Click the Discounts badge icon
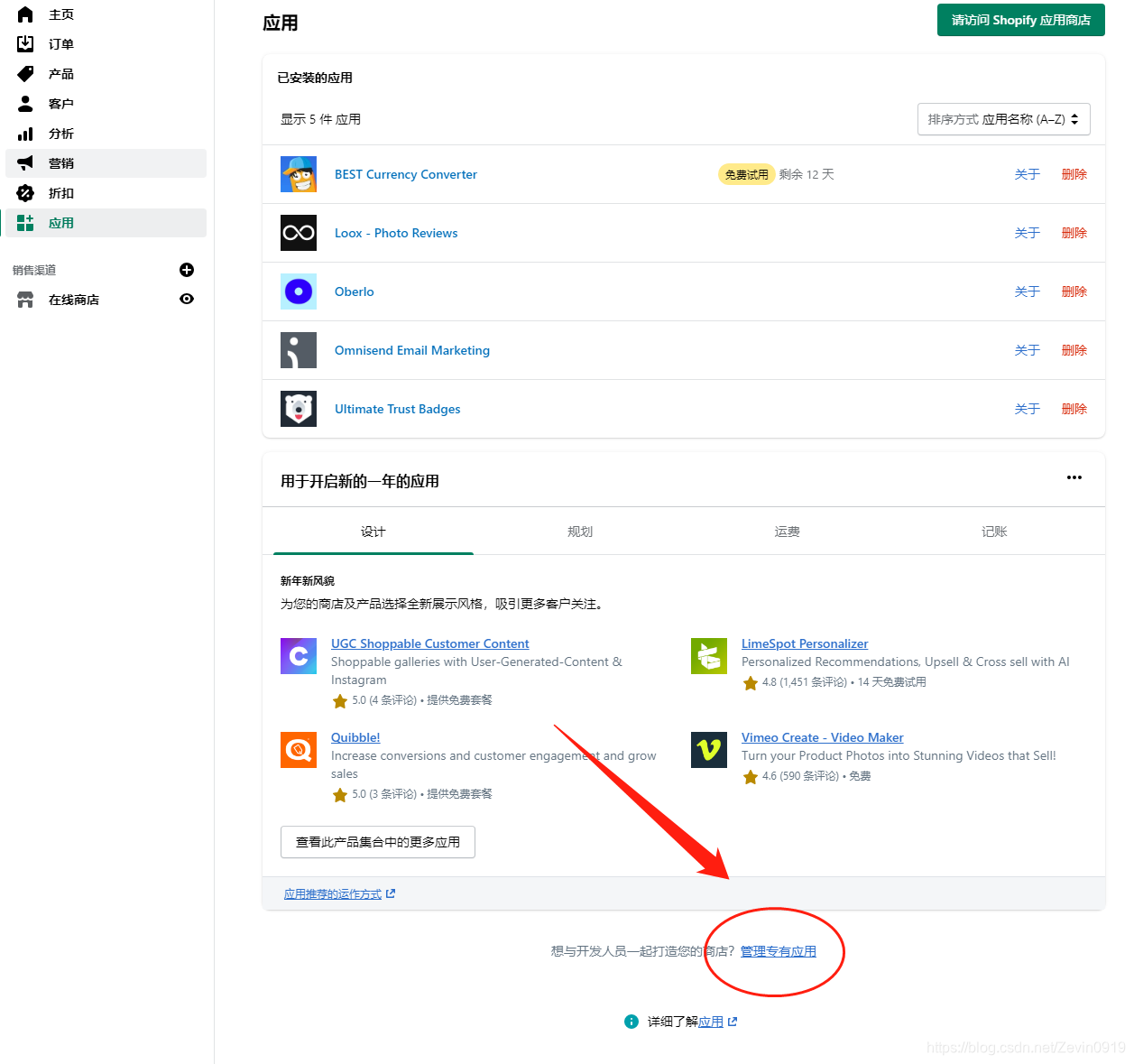The width and height of the screenshot is (1134, 1064). (25, 193)
